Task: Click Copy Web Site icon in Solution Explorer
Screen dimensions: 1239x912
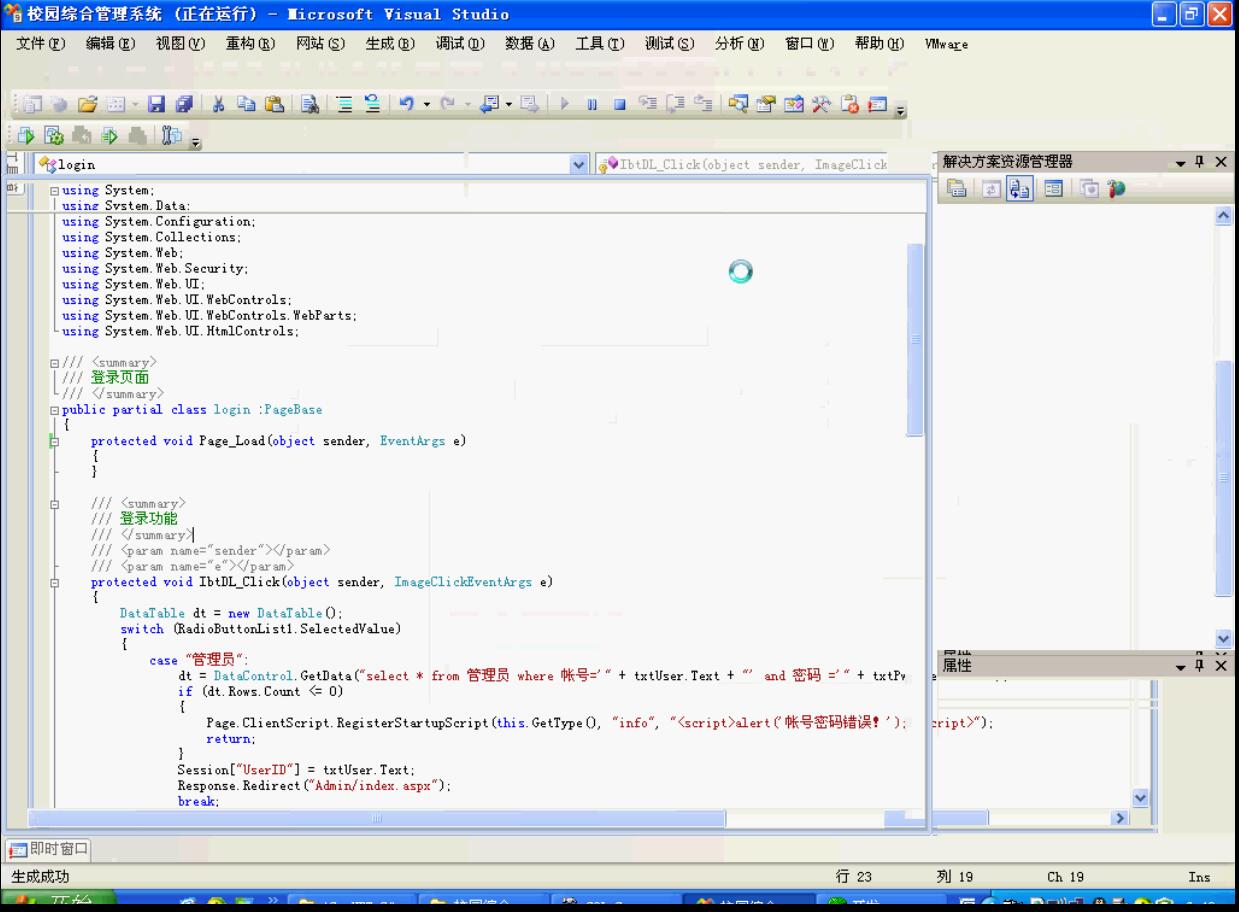Action: click(1088, 188)
